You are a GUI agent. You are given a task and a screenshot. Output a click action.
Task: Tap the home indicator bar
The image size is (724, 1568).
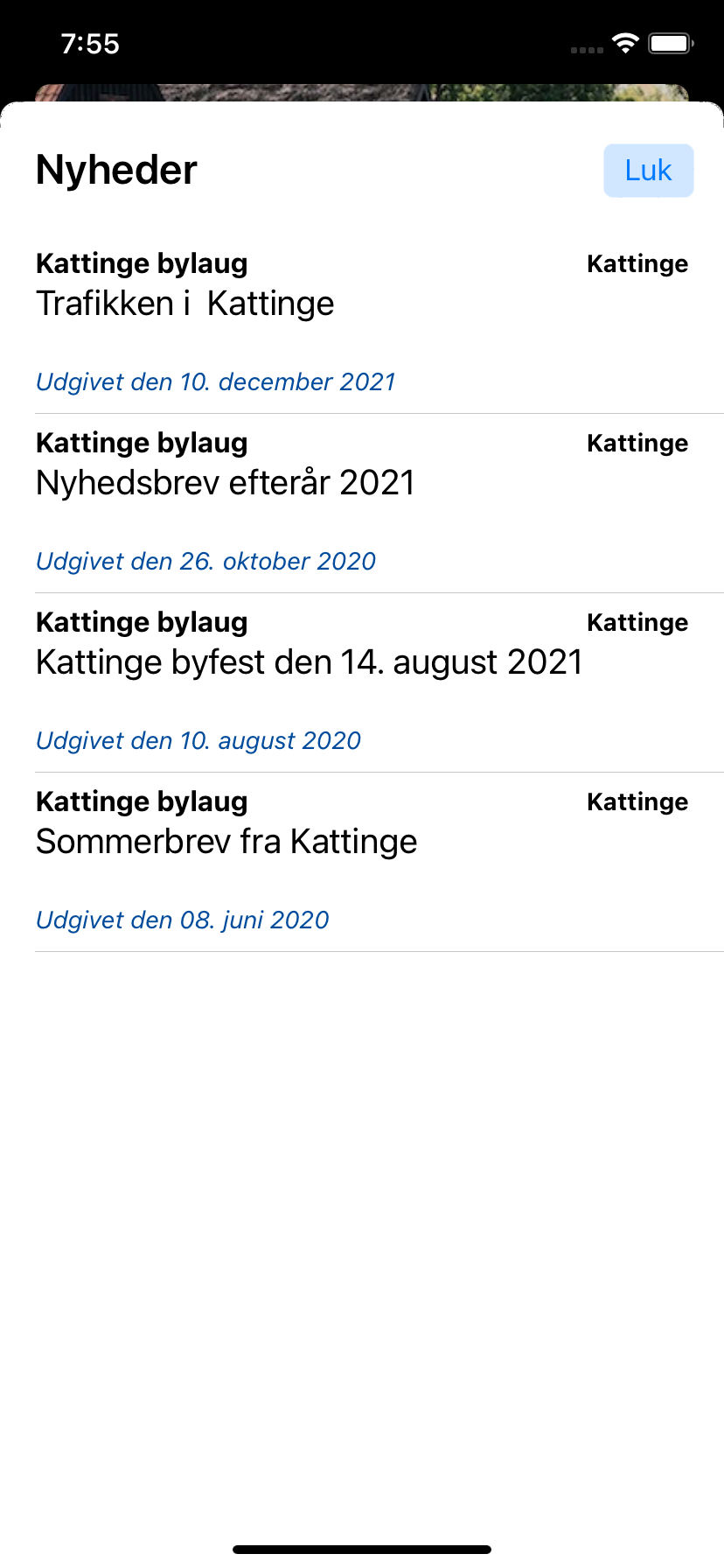362,1550
